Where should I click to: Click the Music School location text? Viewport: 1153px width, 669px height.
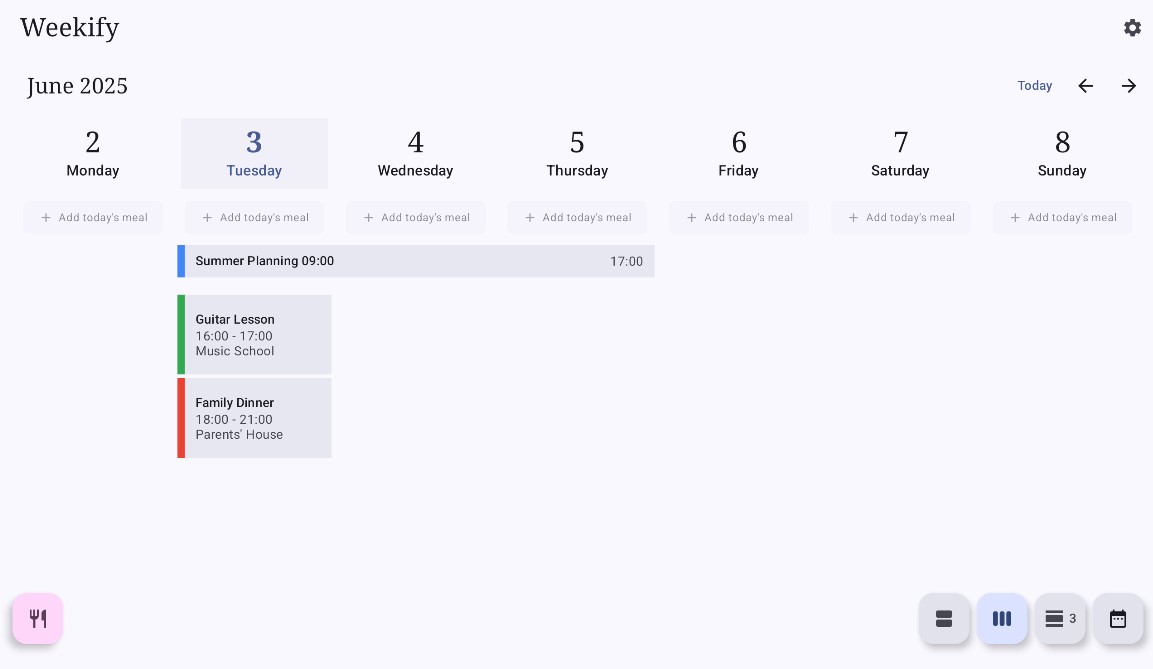point(235,351)
